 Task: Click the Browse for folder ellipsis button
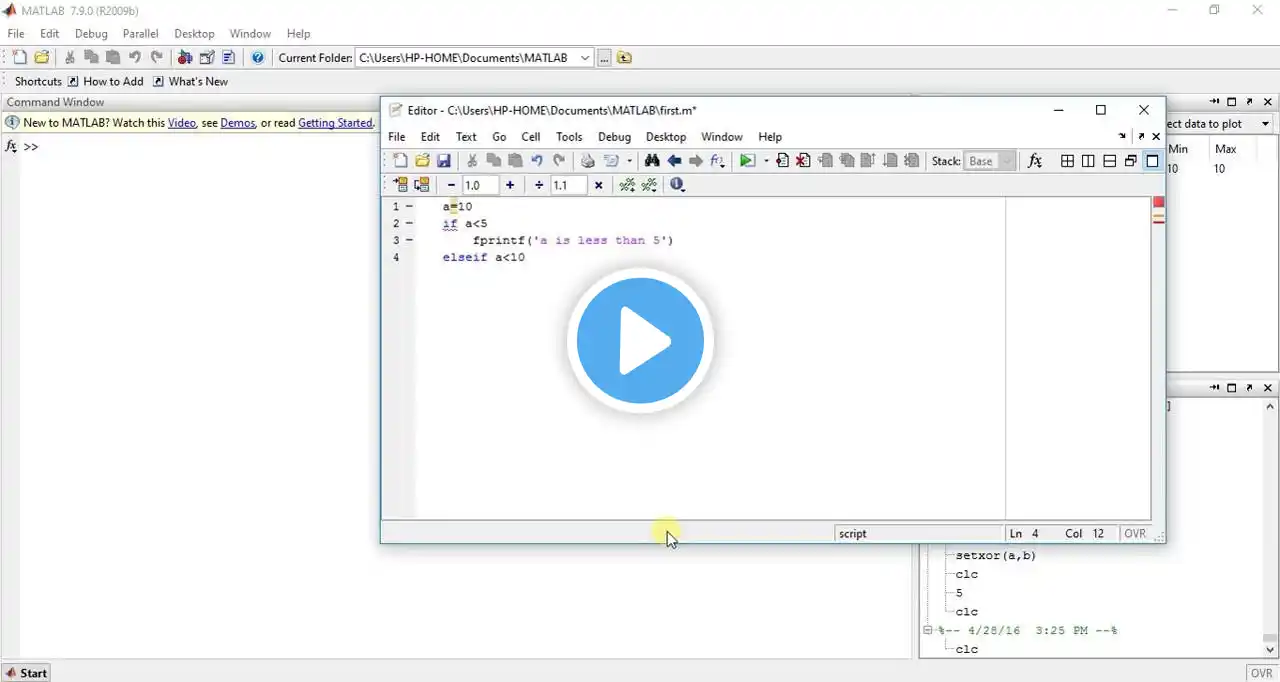point(604,58)
